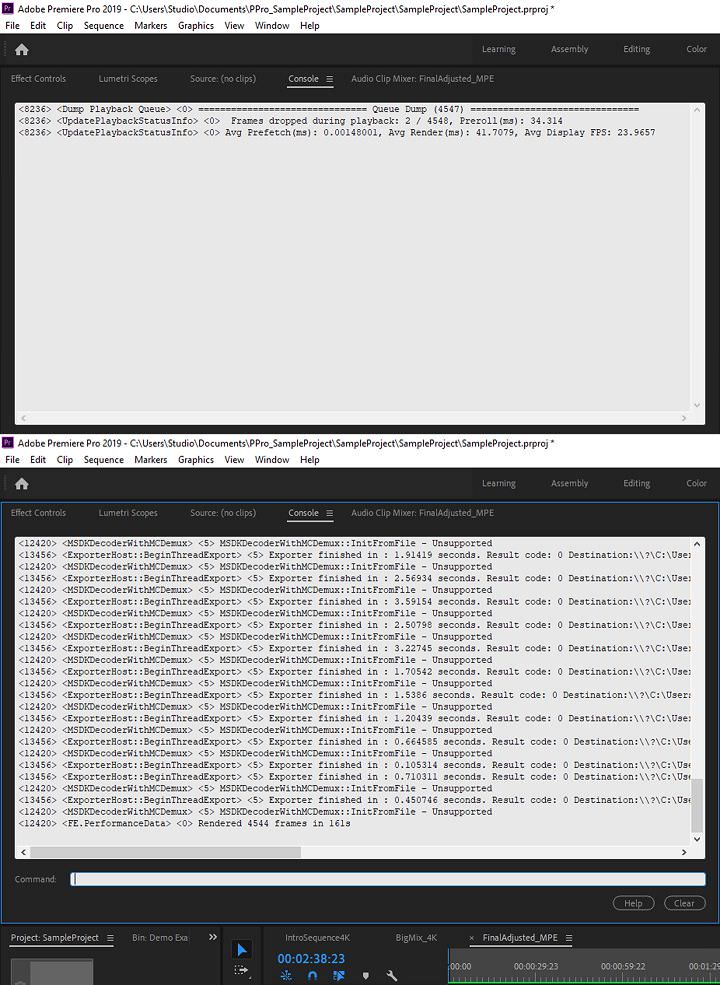Click down arrow of upper console scrollbar

(x=696, y=405)
